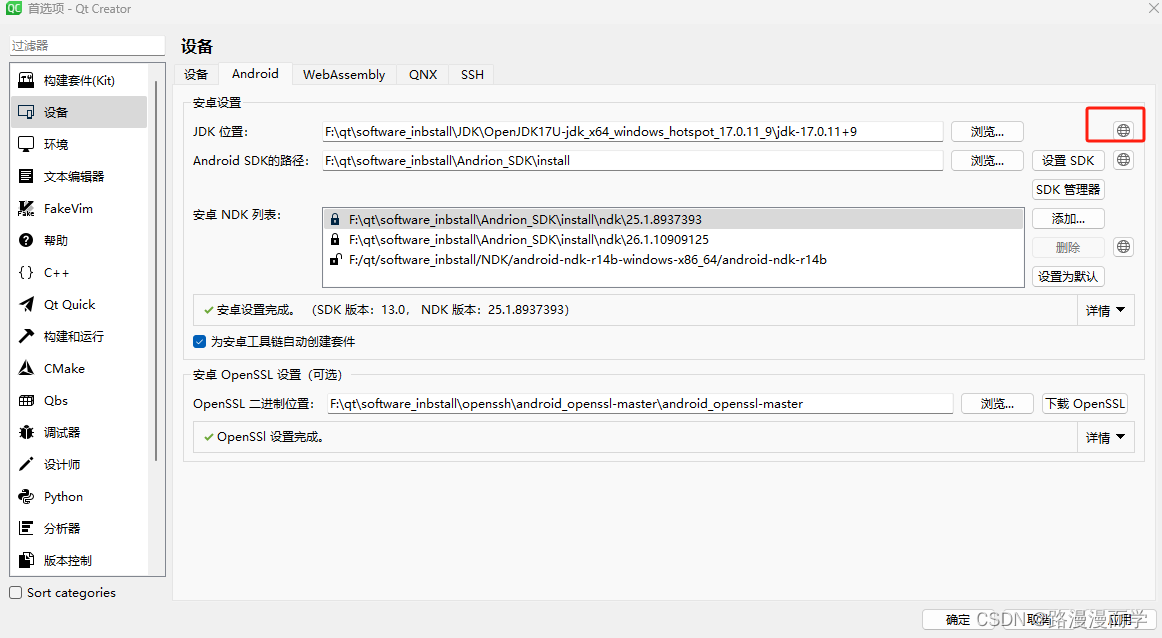
Task: Open the SDK 管理器 button
Action: [1068, 189]
